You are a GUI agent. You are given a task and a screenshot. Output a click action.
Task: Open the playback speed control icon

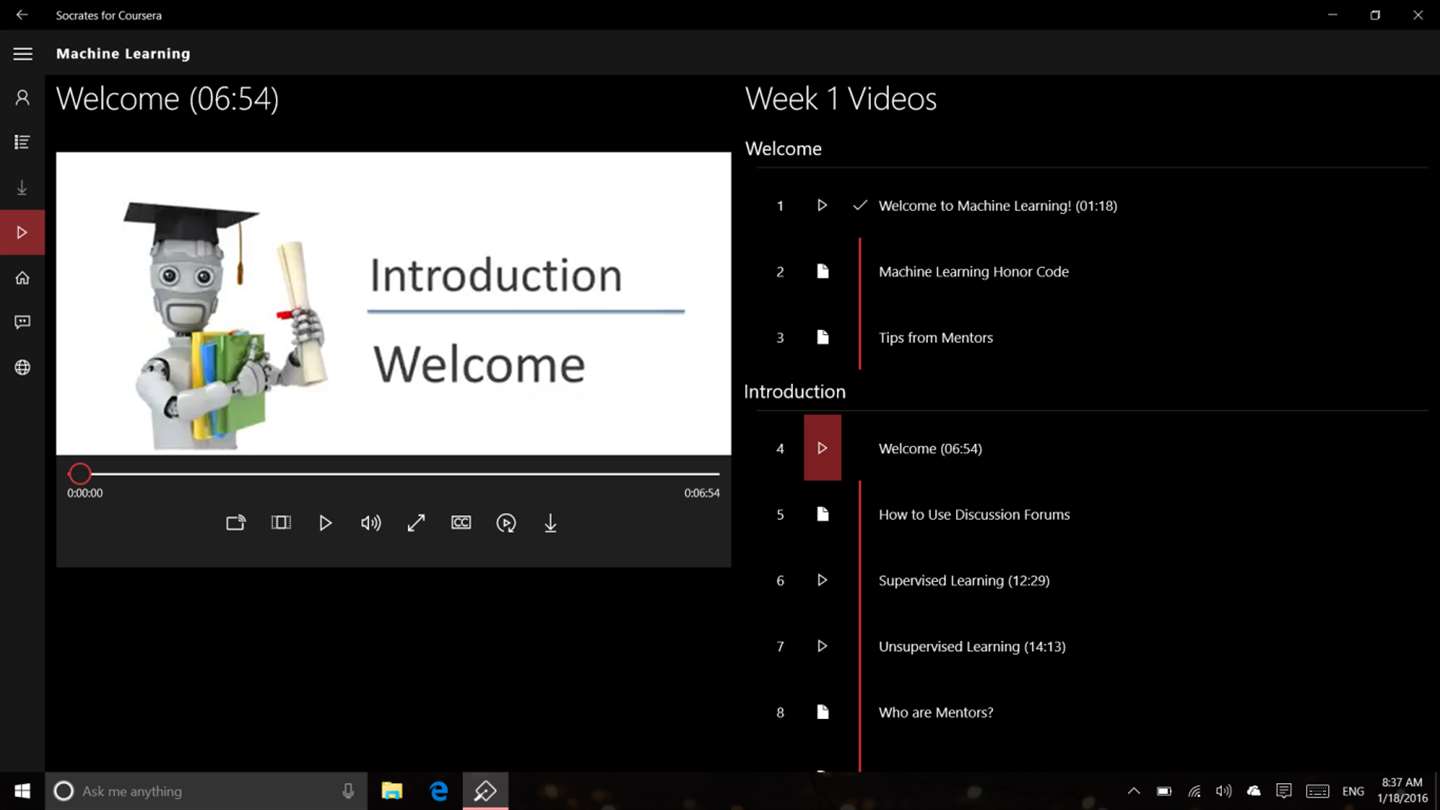pos(506,523)
